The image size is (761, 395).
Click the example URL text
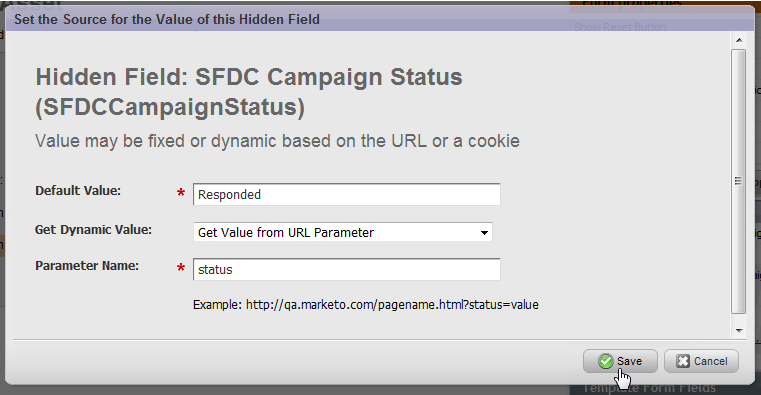(x=366, y=305)
